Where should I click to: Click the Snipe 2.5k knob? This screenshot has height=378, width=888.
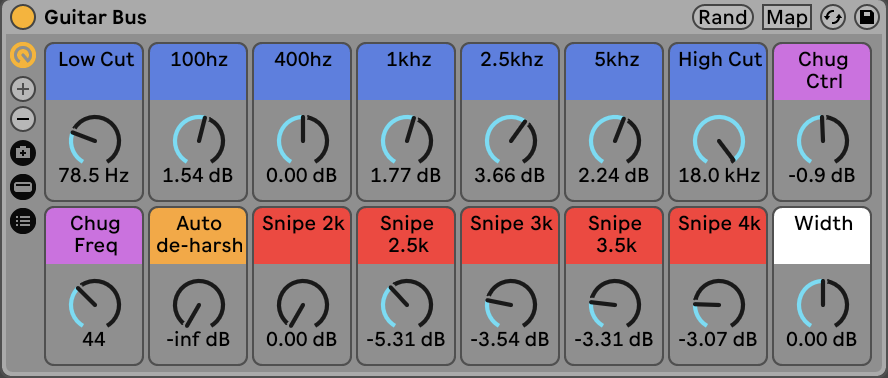(407, 304)
